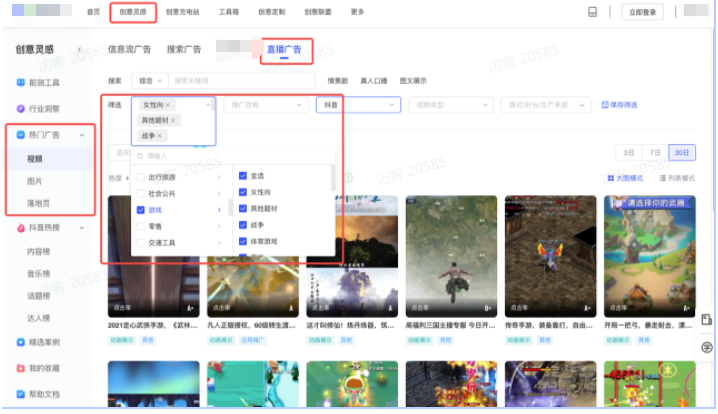Select the 7日 time range

click(x=655, y=153)
